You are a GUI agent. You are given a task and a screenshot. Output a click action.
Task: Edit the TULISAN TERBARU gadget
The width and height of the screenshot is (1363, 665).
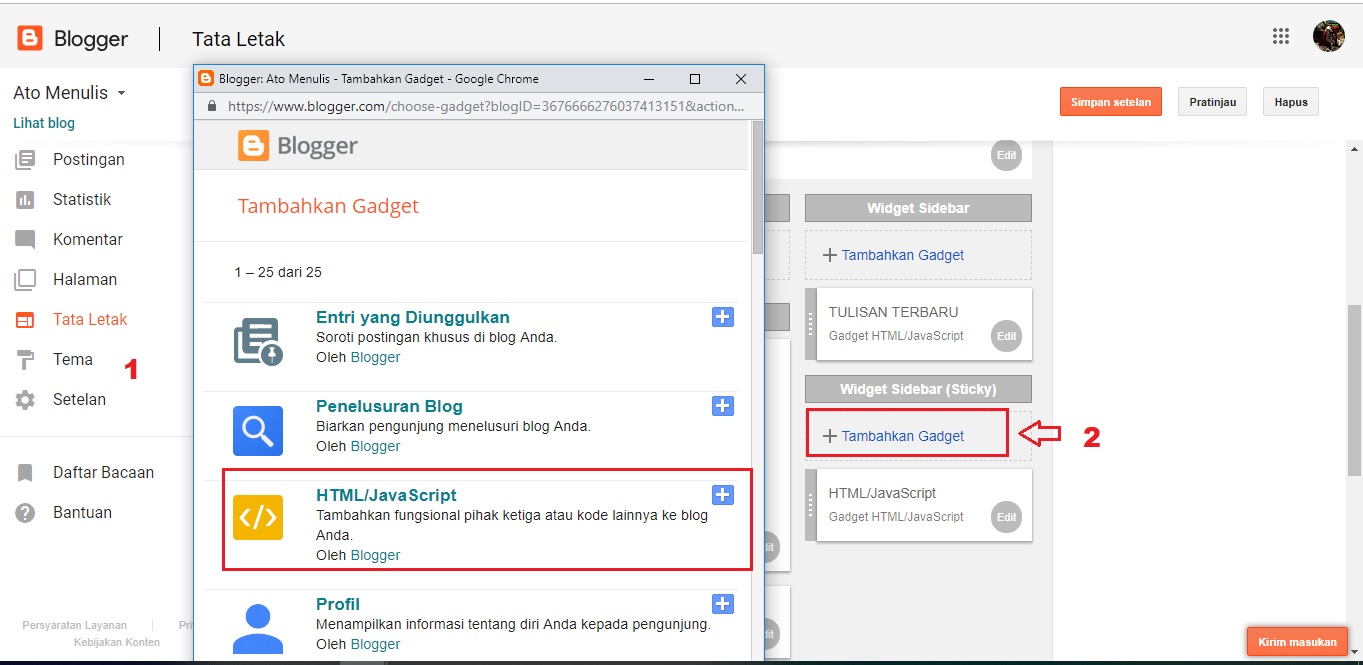tap(1006, 336)
